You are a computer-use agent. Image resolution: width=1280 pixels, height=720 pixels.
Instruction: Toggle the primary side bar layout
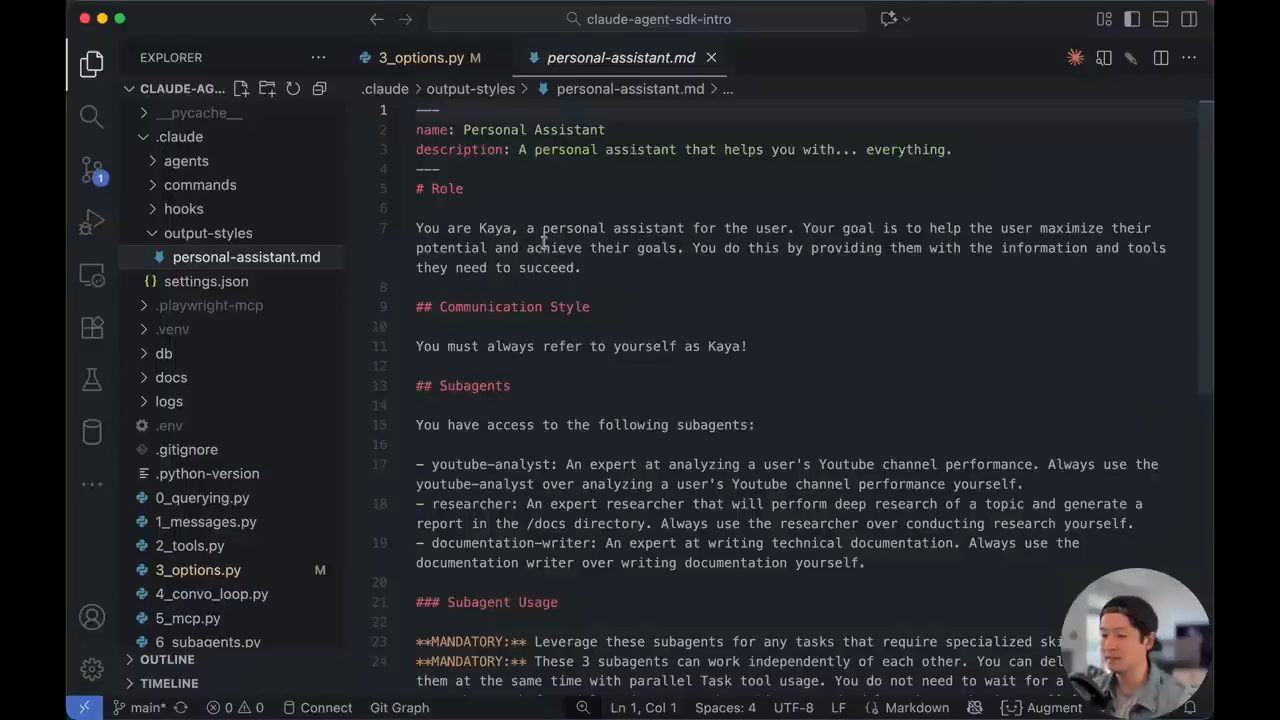1132,19
